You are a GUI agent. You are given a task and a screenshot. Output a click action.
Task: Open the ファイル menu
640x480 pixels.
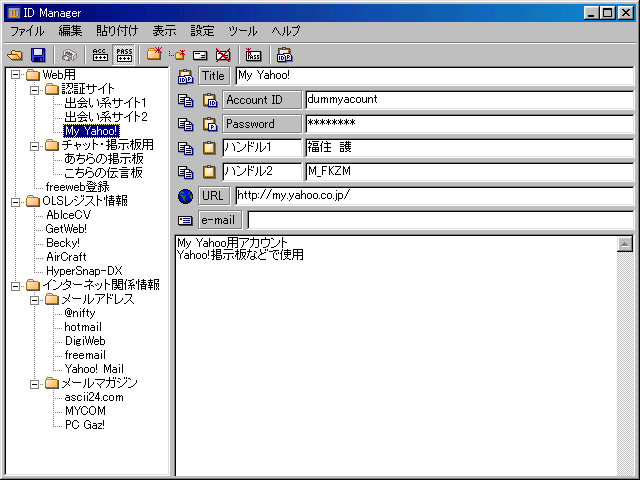point(27,31)
